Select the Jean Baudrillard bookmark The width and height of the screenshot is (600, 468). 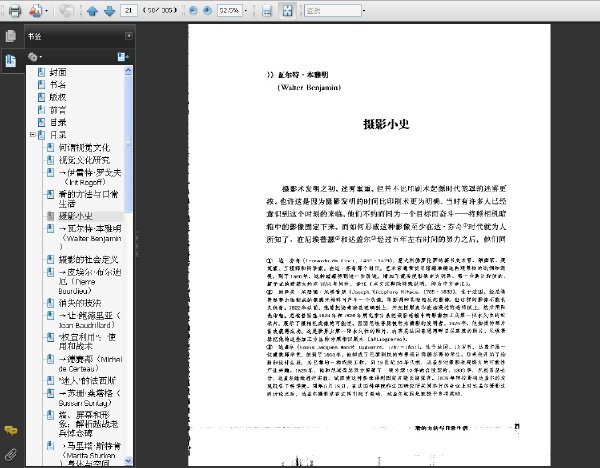pyautogui.click(x=90, y=320)
